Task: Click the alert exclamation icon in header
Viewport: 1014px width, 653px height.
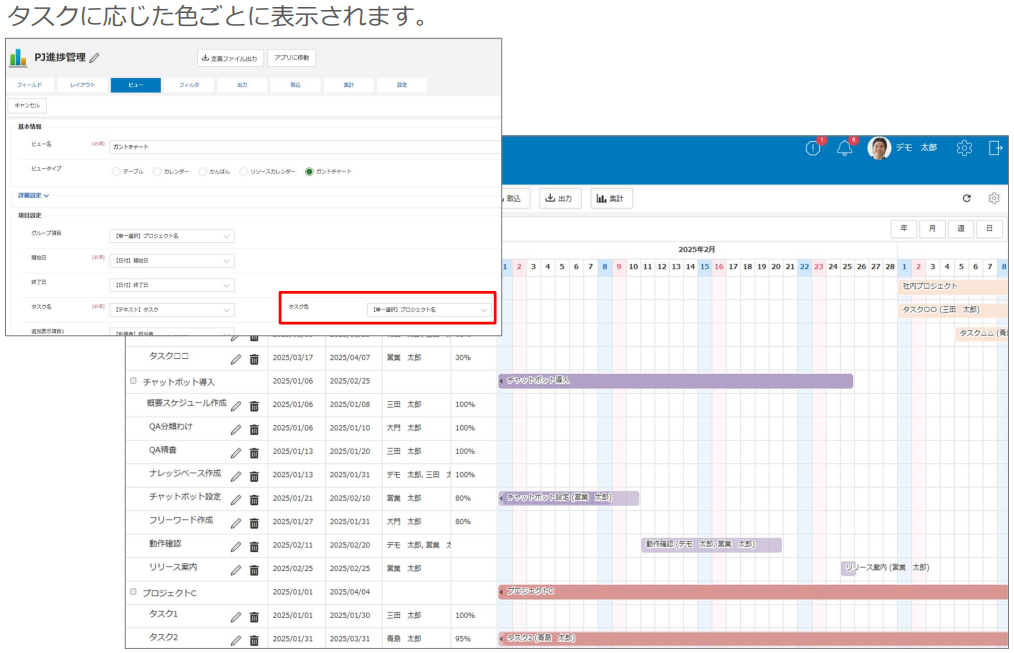Action: pyautogui.click(x=813, y=148)
